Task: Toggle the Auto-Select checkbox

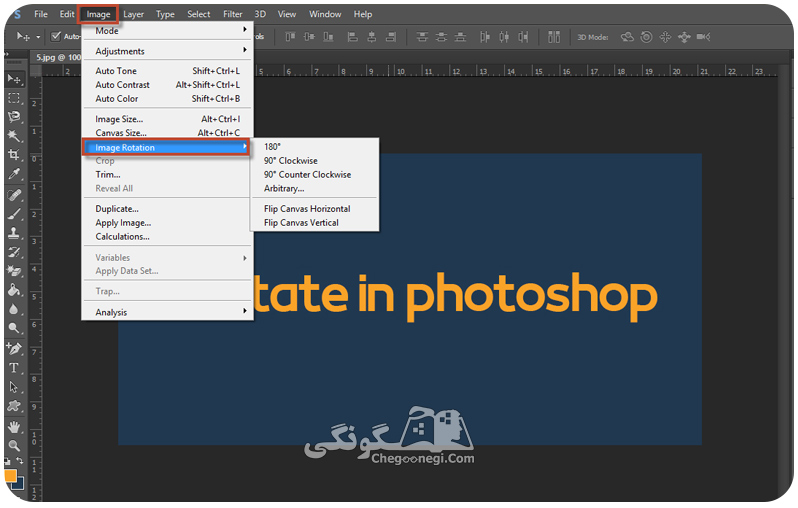Action: pos(56,36)
